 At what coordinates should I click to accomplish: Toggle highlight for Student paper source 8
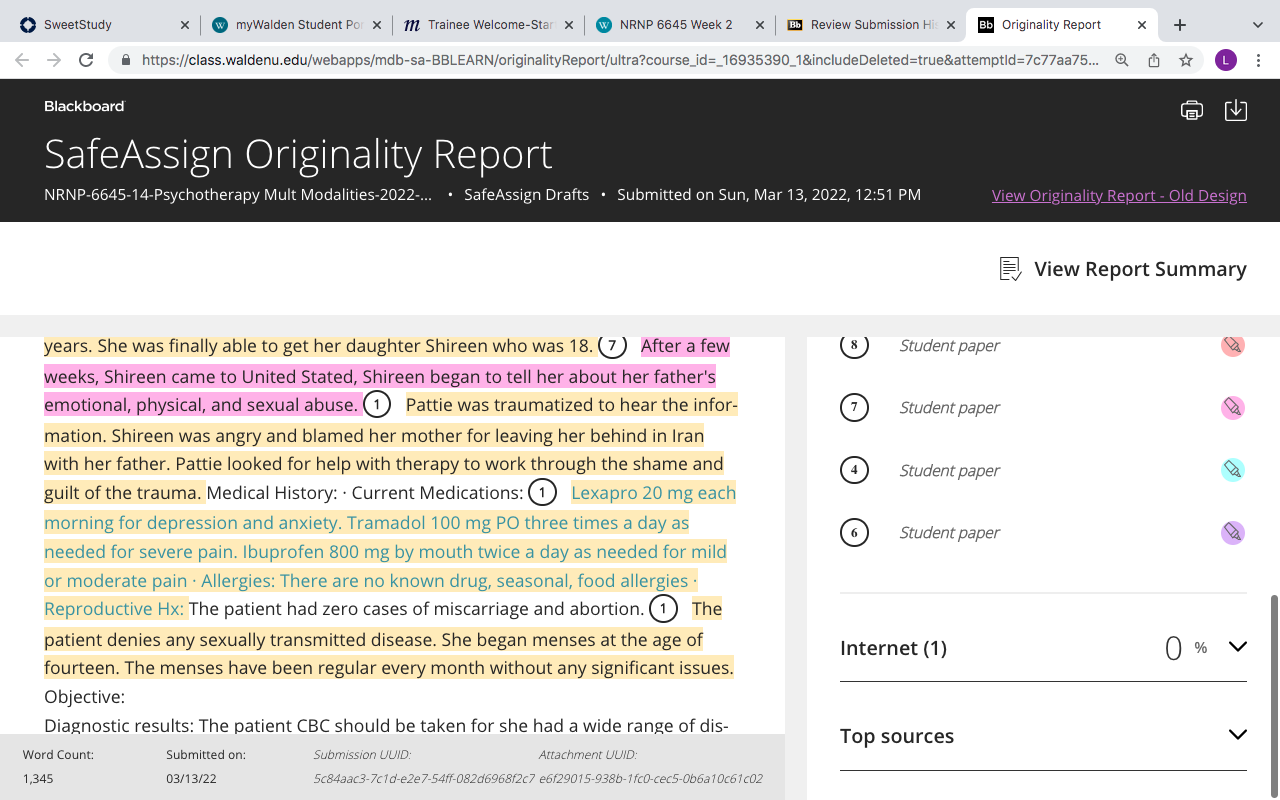1233,345
